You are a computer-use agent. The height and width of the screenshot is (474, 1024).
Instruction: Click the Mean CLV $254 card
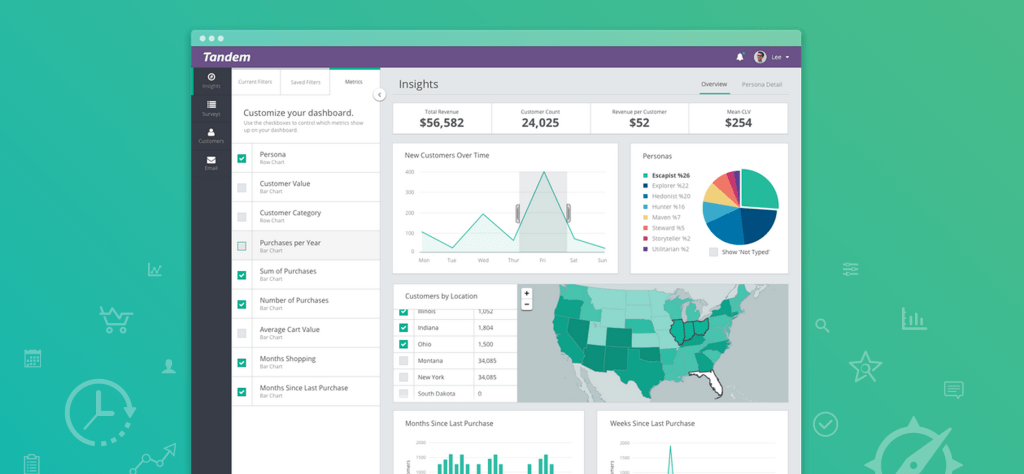pos(738,118)
